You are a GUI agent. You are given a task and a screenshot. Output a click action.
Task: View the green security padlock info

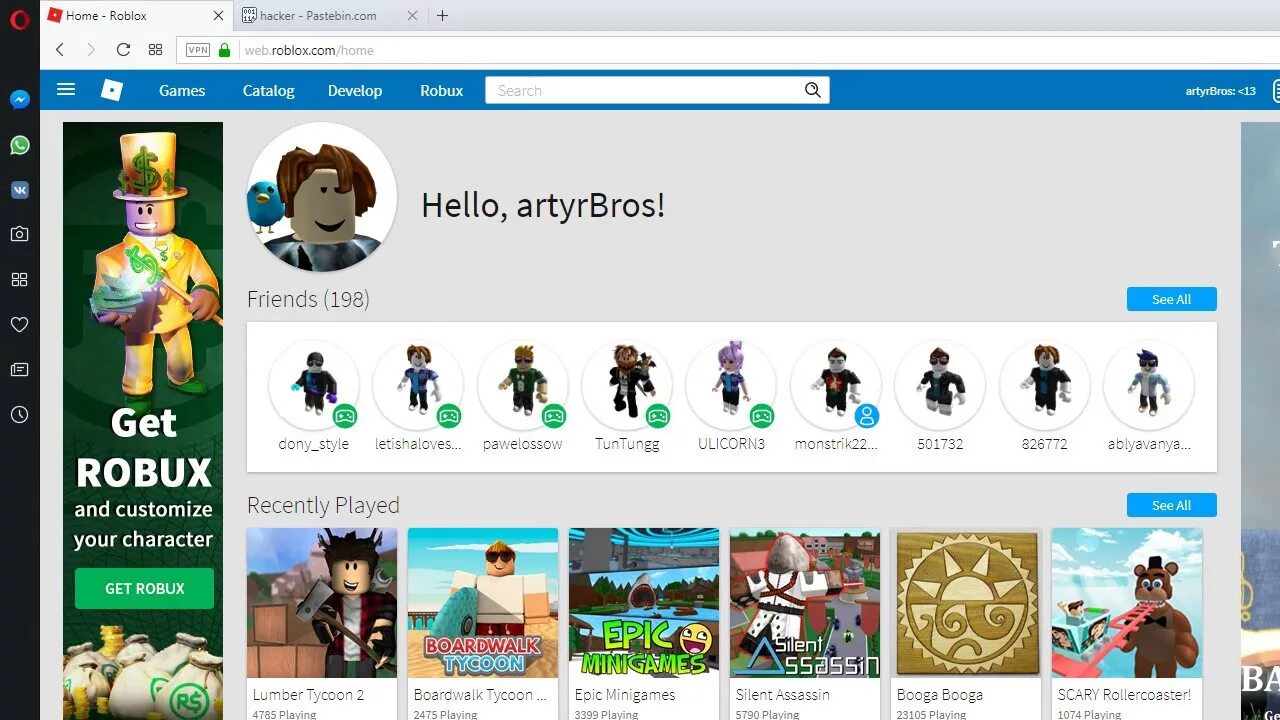pos(224,50)
